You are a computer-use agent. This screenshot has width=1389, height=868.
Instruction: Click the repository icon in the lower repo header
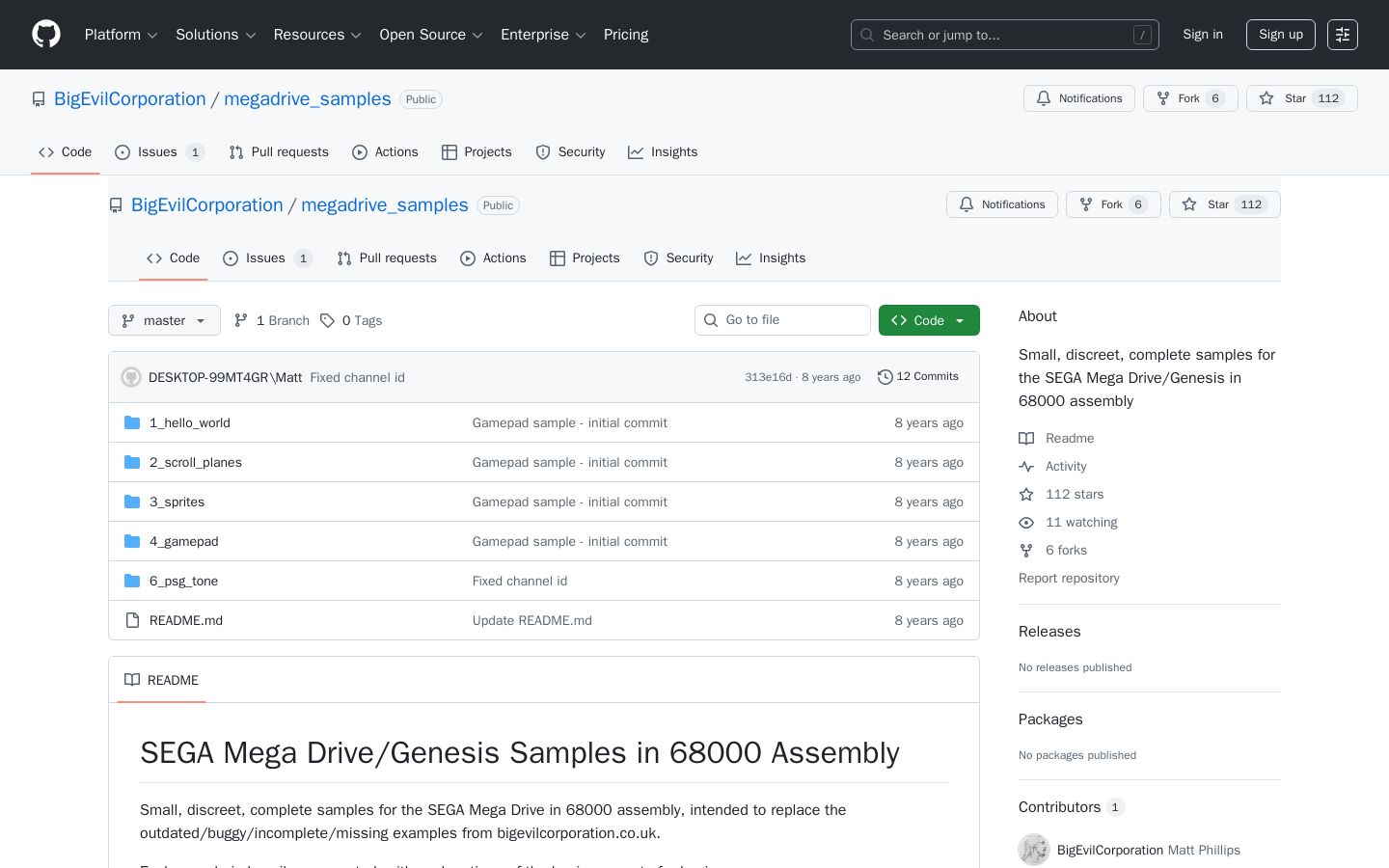(x=116, y=205)
